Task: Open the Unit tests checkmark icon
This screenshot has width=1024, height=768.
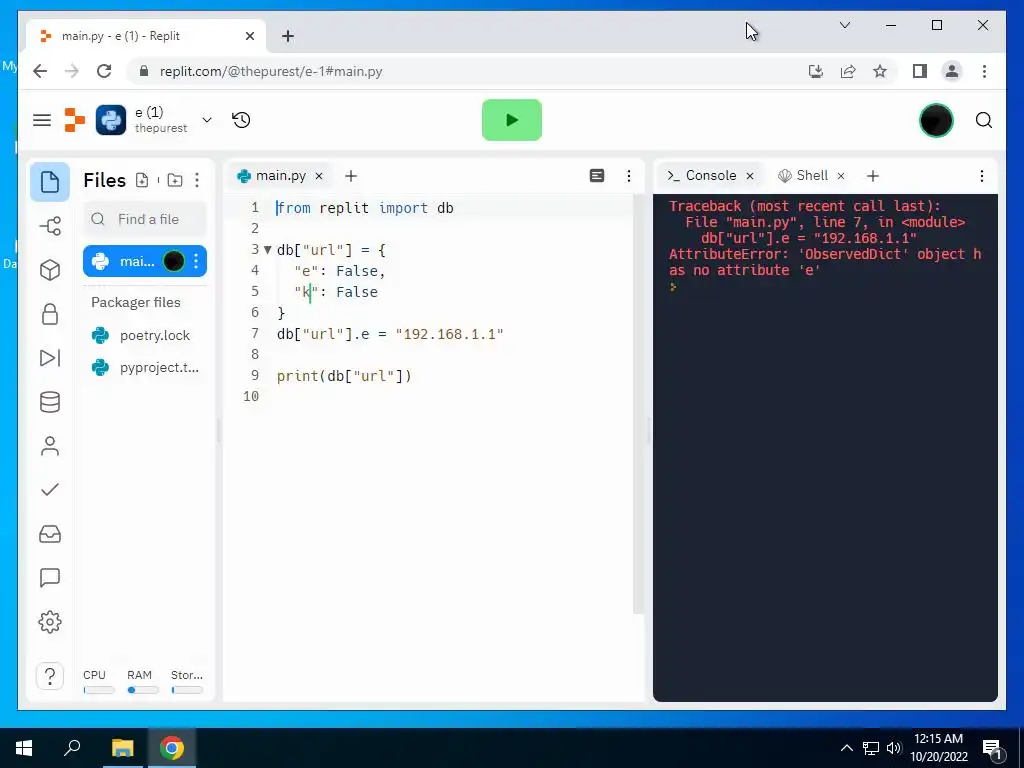Action: [50, 490]
